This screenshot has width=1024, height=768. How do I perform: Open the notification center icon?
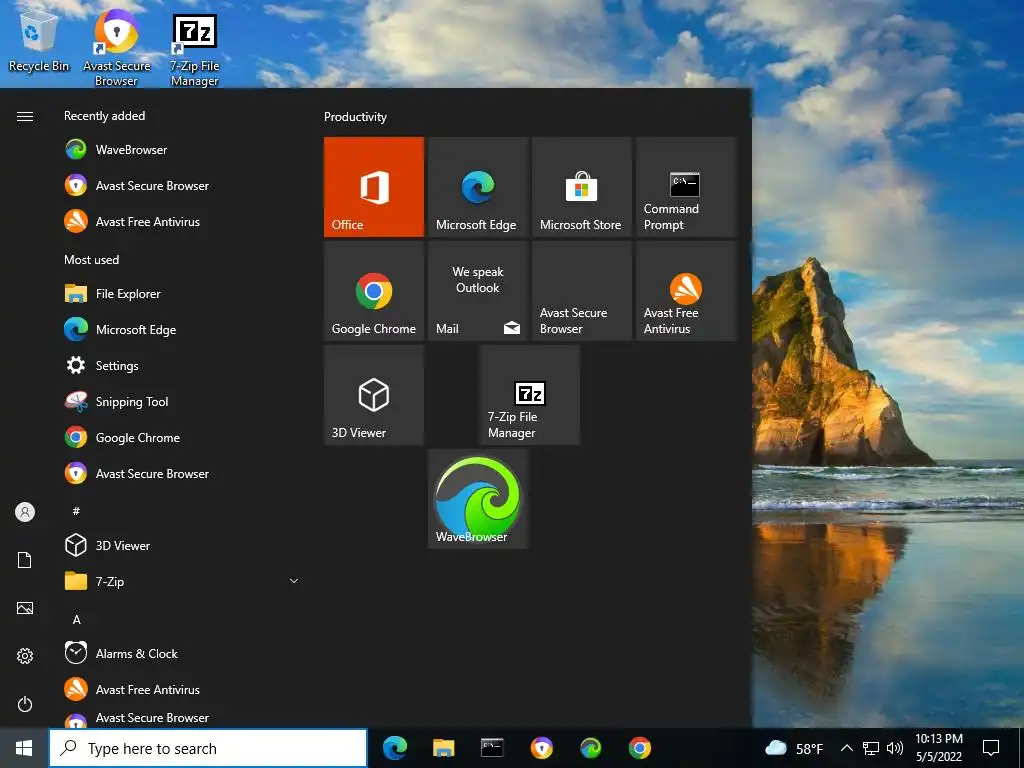point(991,748)
